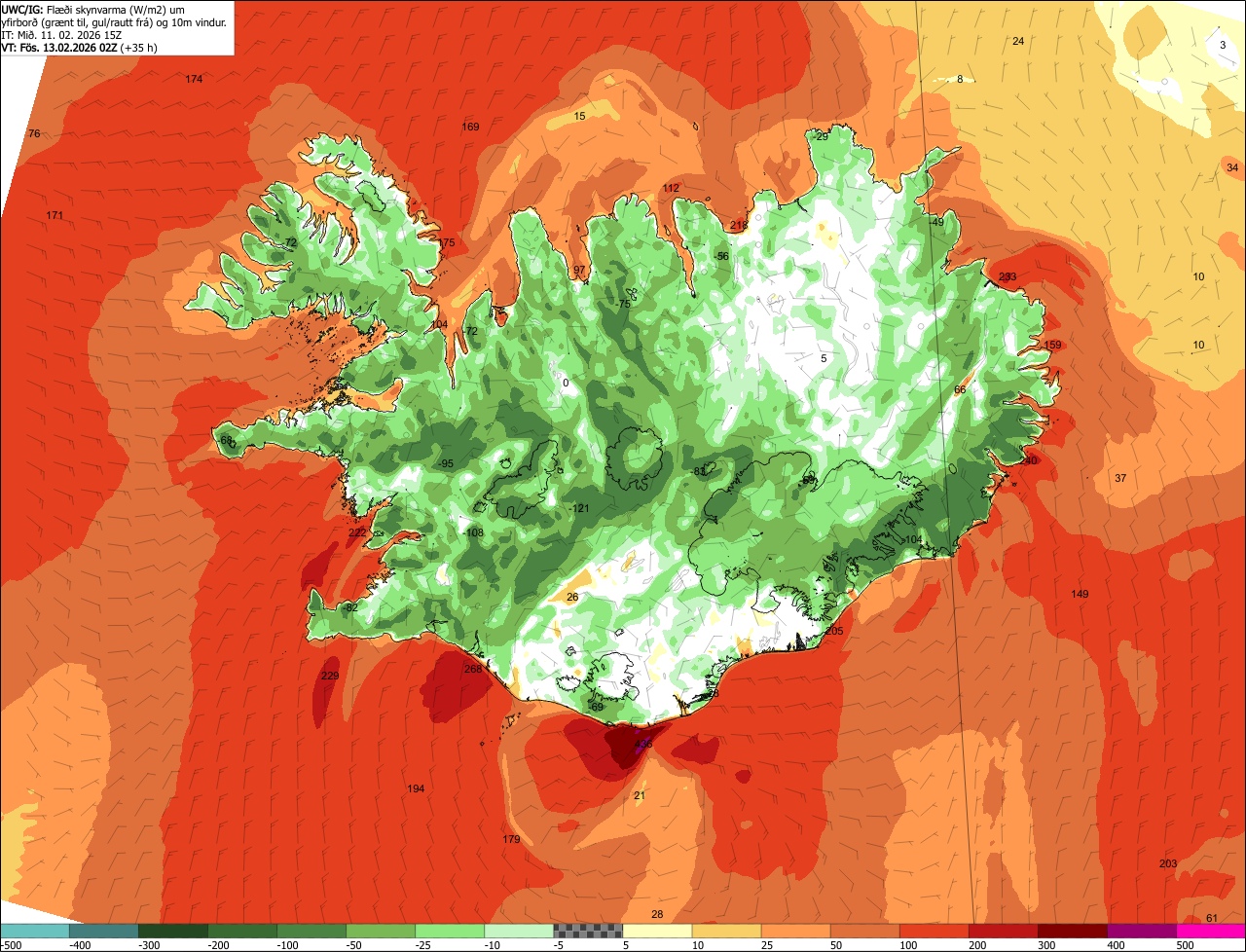Click the map value '203' near the bottom right
The width and height of the screenshot is (1246, 952).
1168,864
